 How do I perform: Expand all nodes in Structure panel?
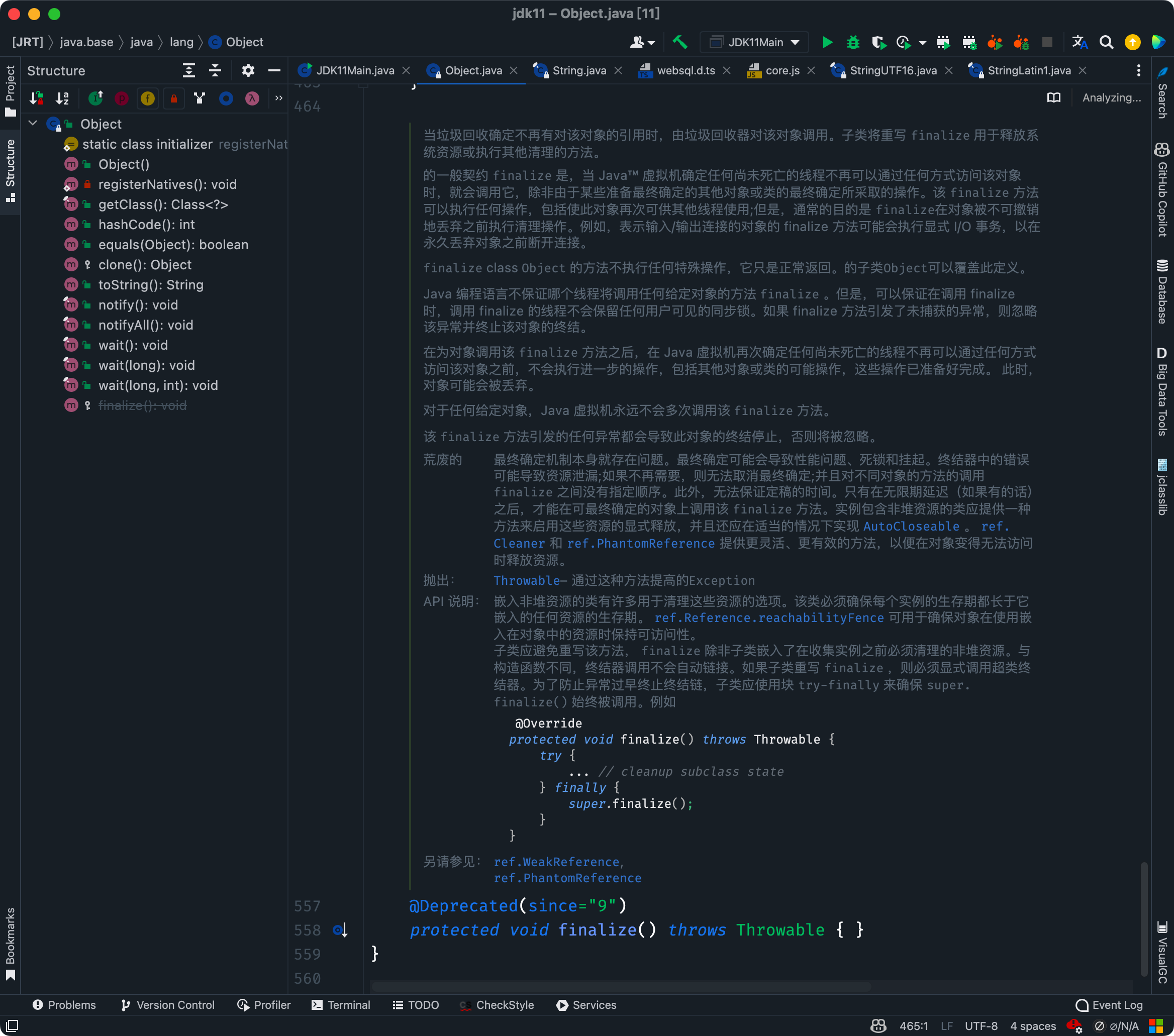pyautogui.click(x=189, y=71)
